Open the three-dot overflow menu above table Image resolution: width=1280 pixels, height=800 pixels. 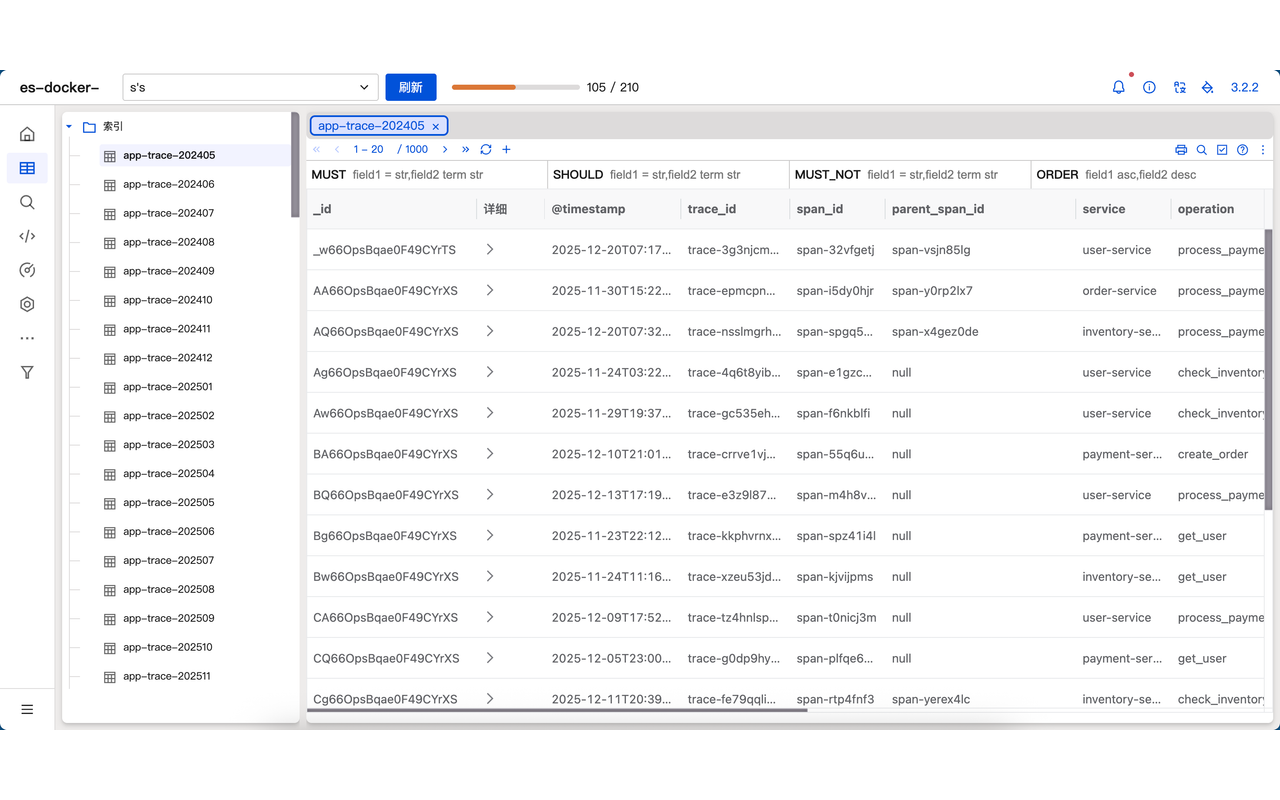1263,148
